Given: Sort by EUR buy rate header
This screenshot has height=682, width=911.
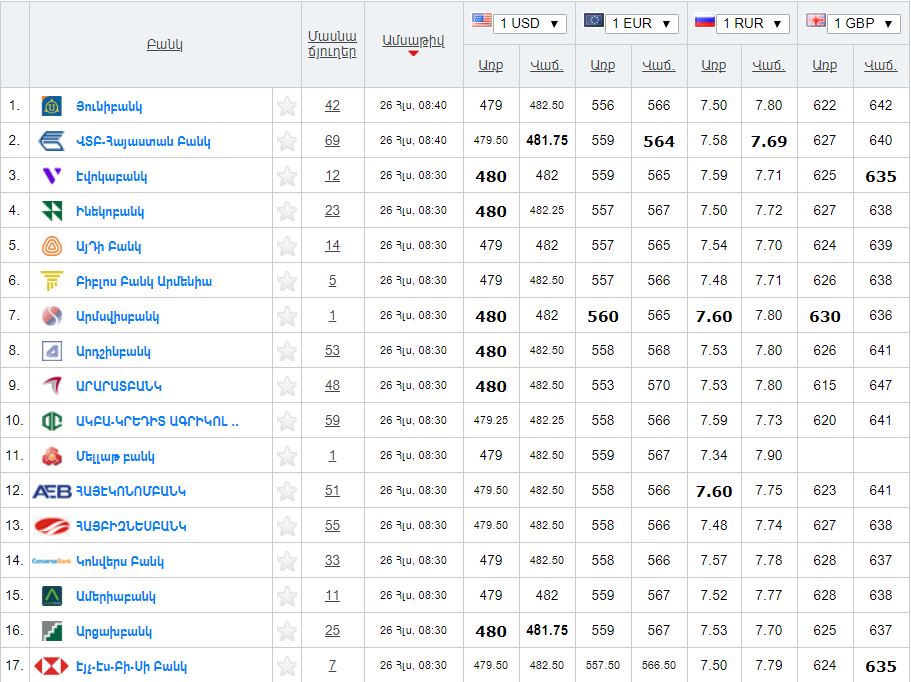Looking at the screenshot, I should tap(602, 66).
